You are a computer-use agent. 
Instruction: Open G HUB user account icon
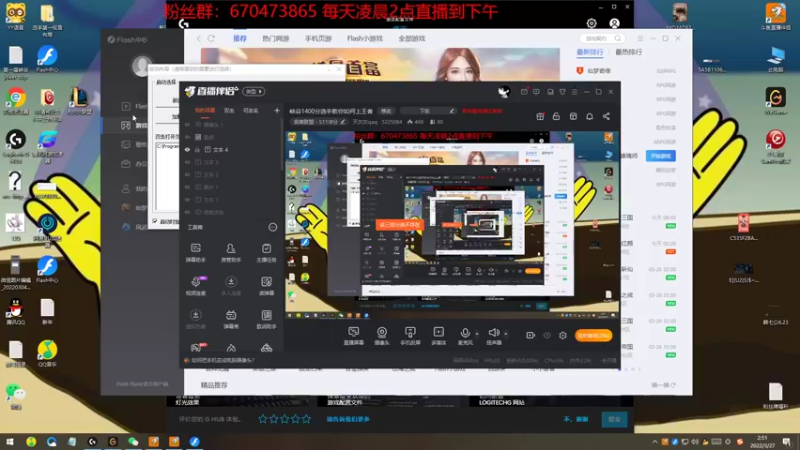coord(614,23)
